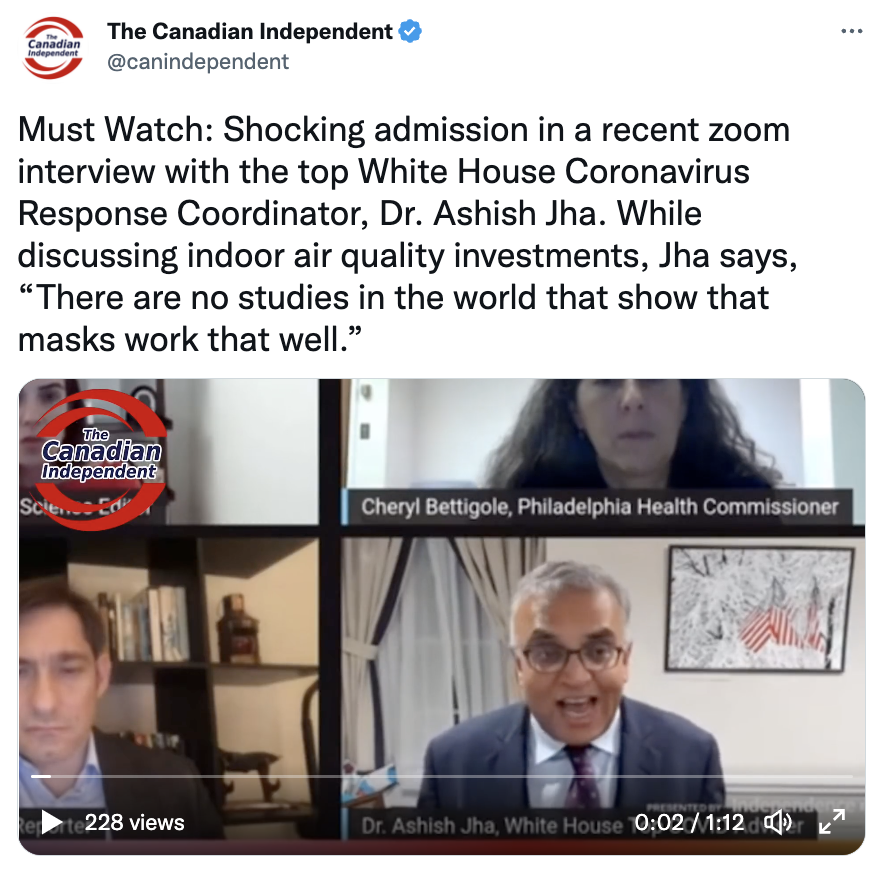Mute the video volume speaker icon
This screenshot has width=882, height=872.
[777, 822]
